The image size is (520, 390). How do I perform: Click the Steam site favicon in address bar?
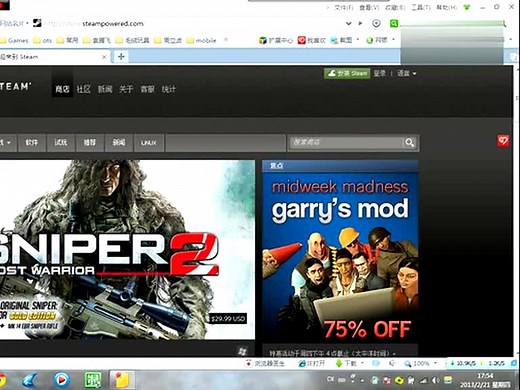pyautogui.click(x=37, y=23)
